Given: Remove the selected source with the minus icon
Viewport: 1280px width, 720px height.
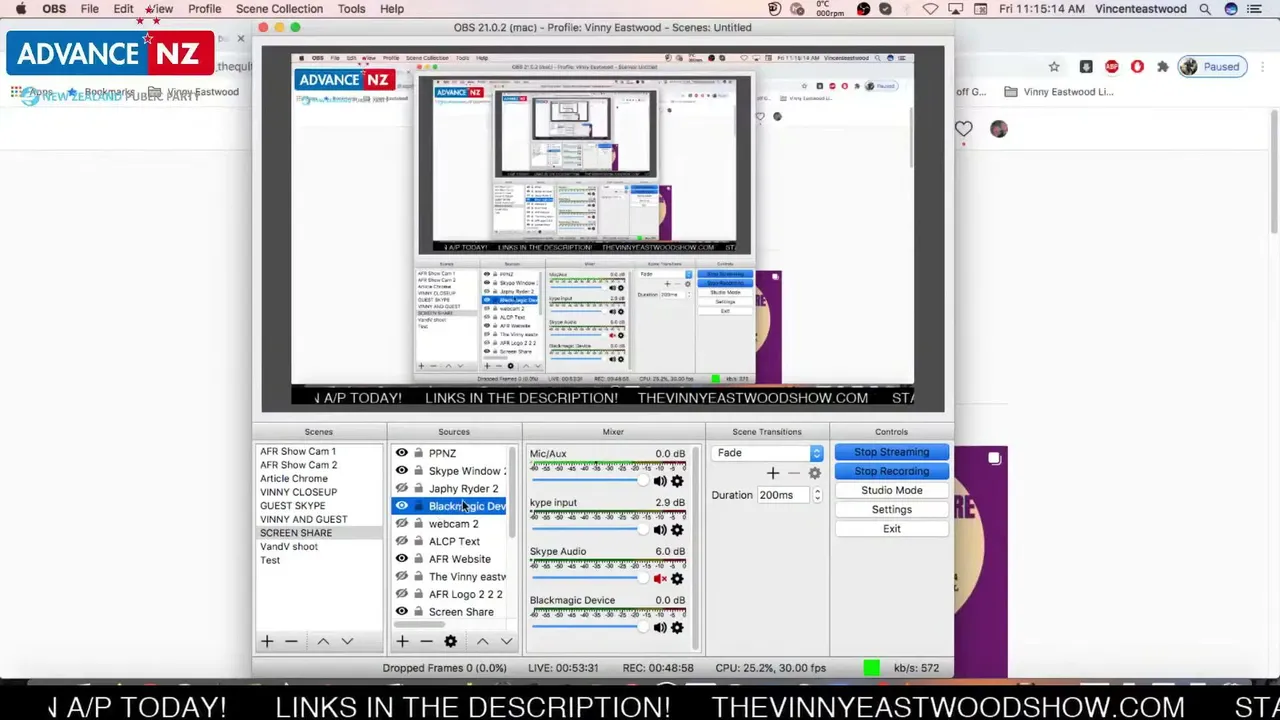Looking at the screenshot, I should point(426,641).
